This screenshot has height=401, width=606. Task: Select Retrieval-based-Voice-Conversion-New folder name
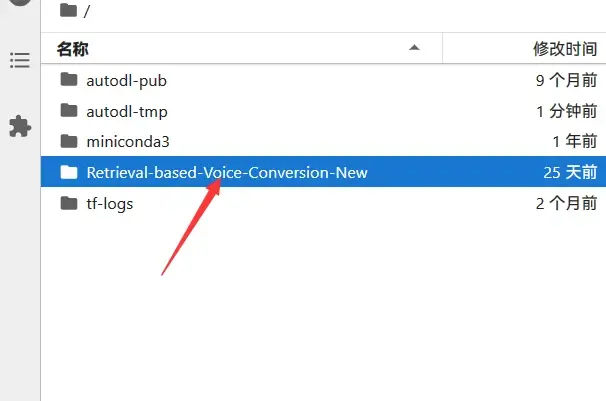click(x=227, y=173)
